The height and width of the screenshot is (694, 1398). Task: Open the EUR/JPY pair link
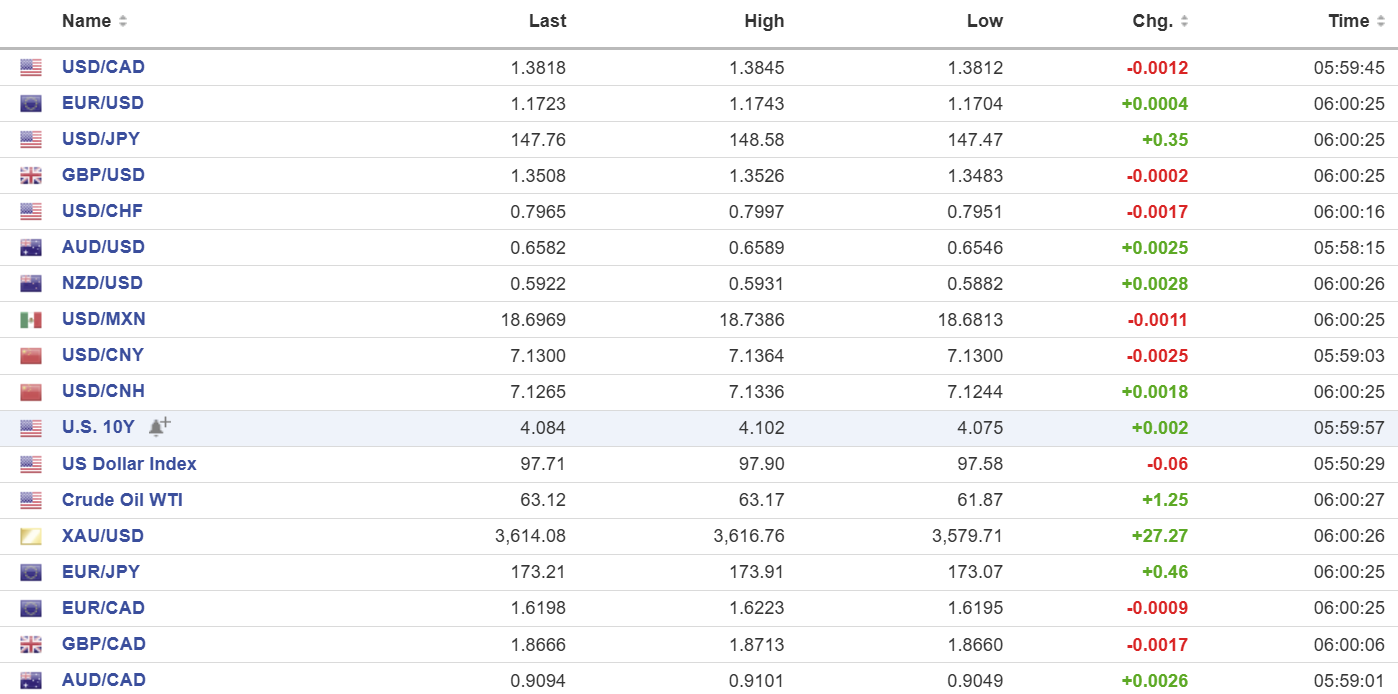[101, 571]
